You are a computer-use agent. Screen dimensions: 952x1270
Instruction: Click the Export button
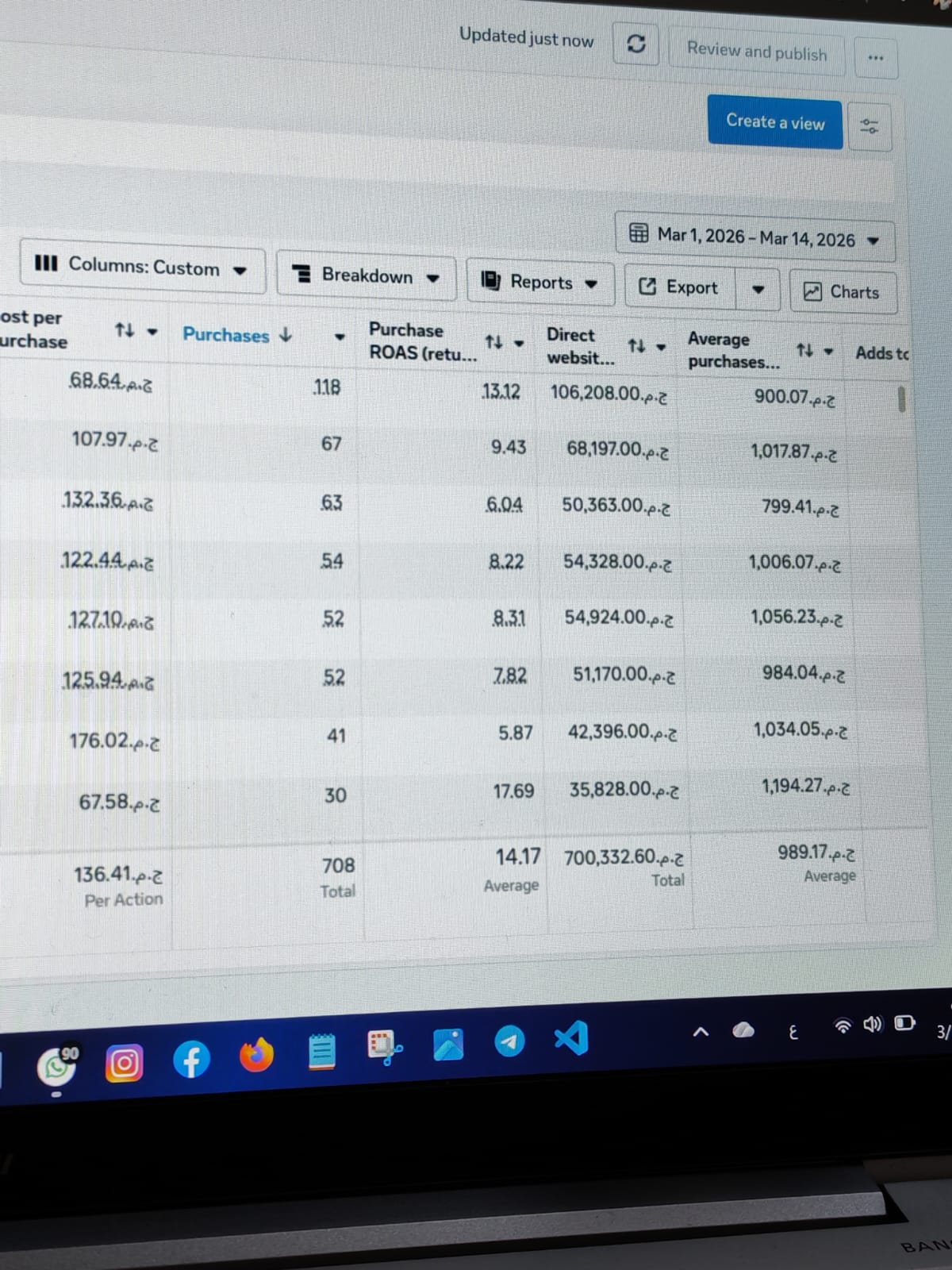click(x=681, y=287)
